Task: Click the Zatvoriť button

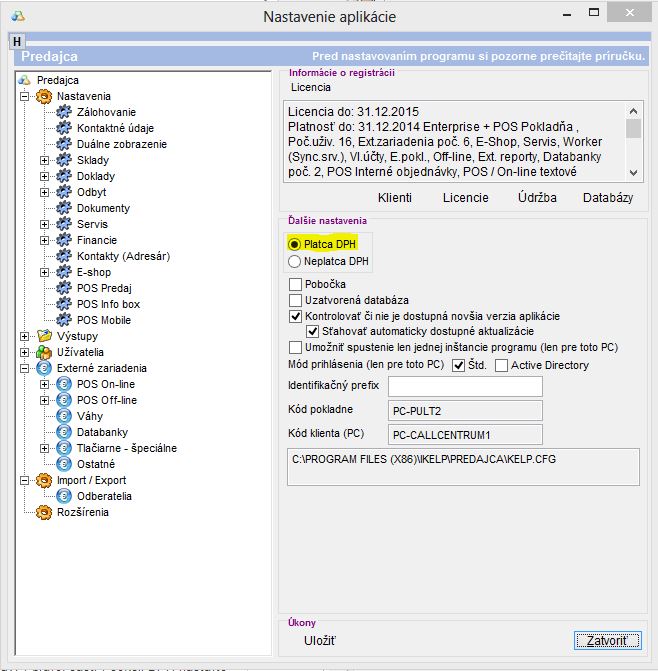Action: (x=607, y=640)
